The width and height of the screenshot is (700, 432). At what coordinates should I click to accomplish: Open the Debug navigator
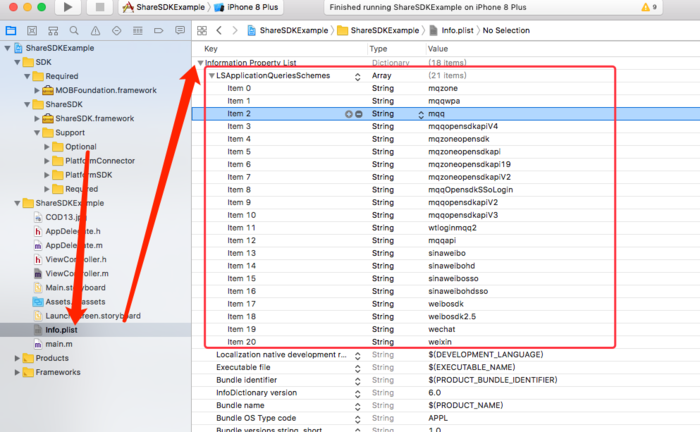[x=138, y=30]
